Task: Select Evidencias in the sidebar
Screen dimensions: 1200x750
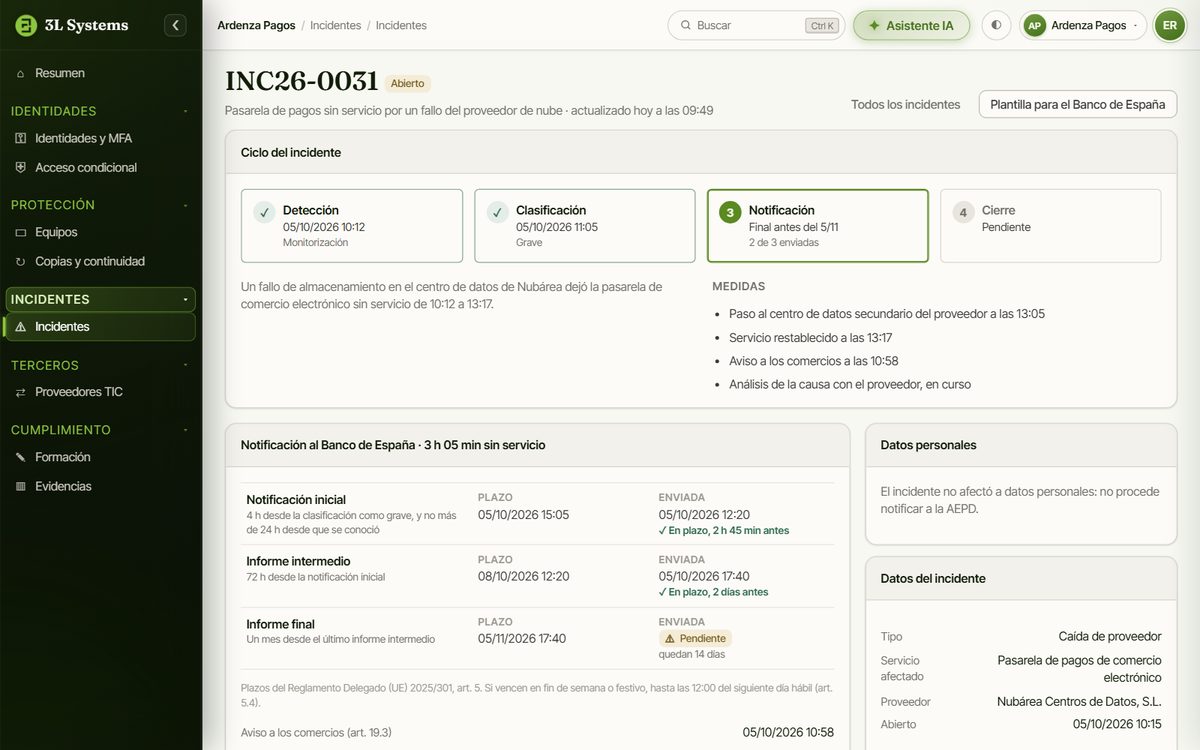Action: click(x=101, y=486)
